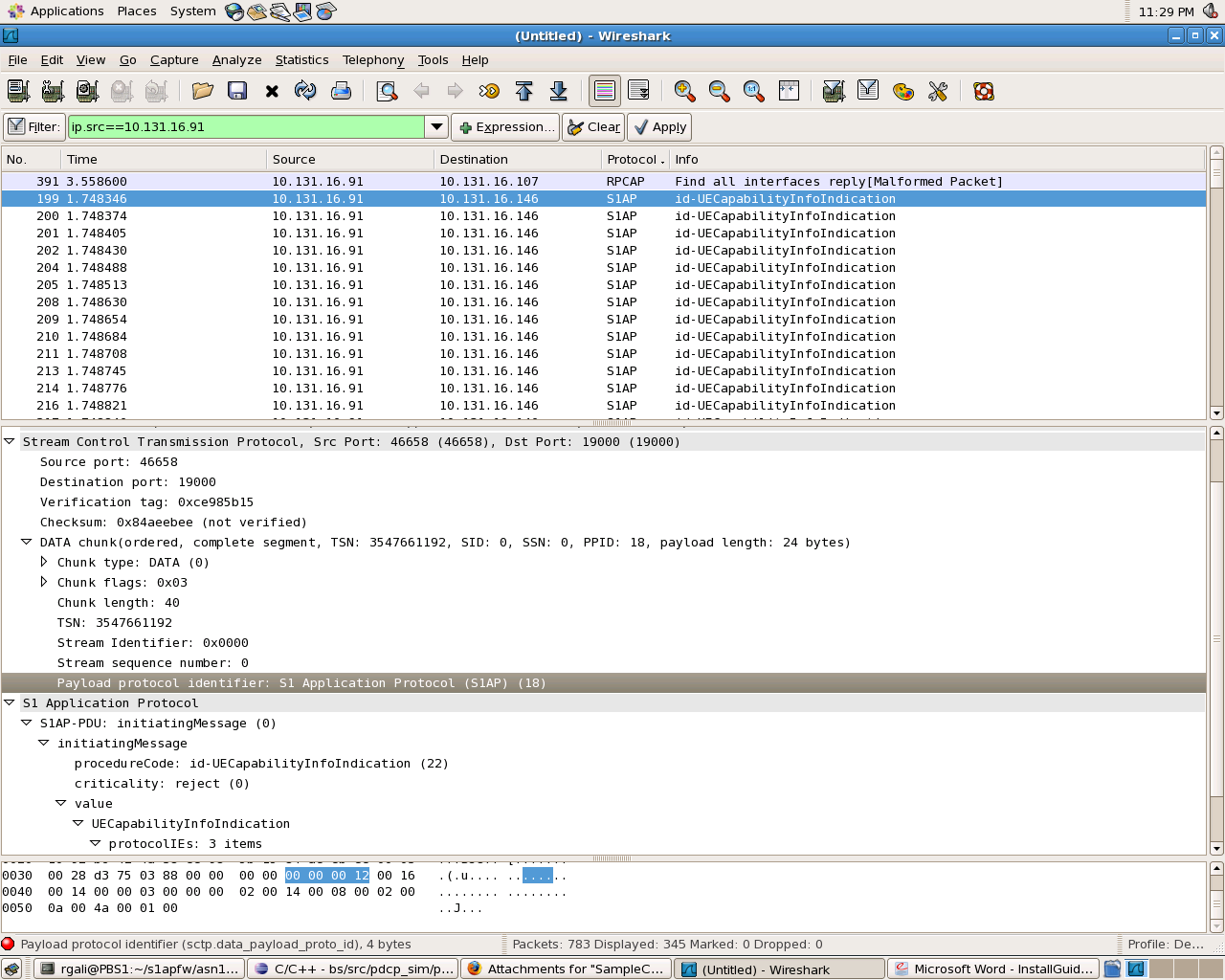Reload the capture file using toolbar icon
1225x980 pixels.
coord(305,91)
